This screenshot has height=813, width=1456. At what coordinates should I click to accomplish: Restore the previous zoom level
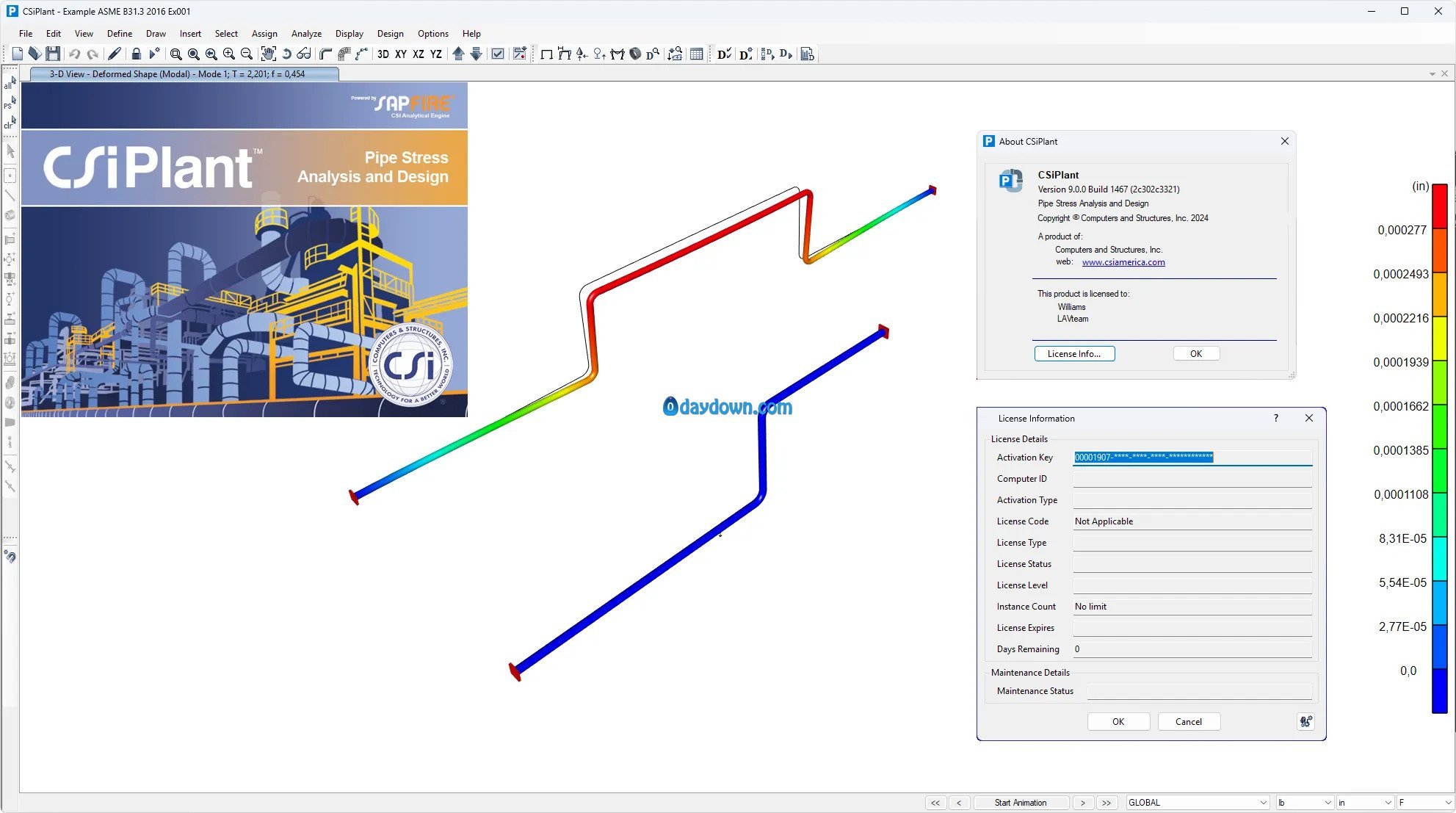point(211,54)
